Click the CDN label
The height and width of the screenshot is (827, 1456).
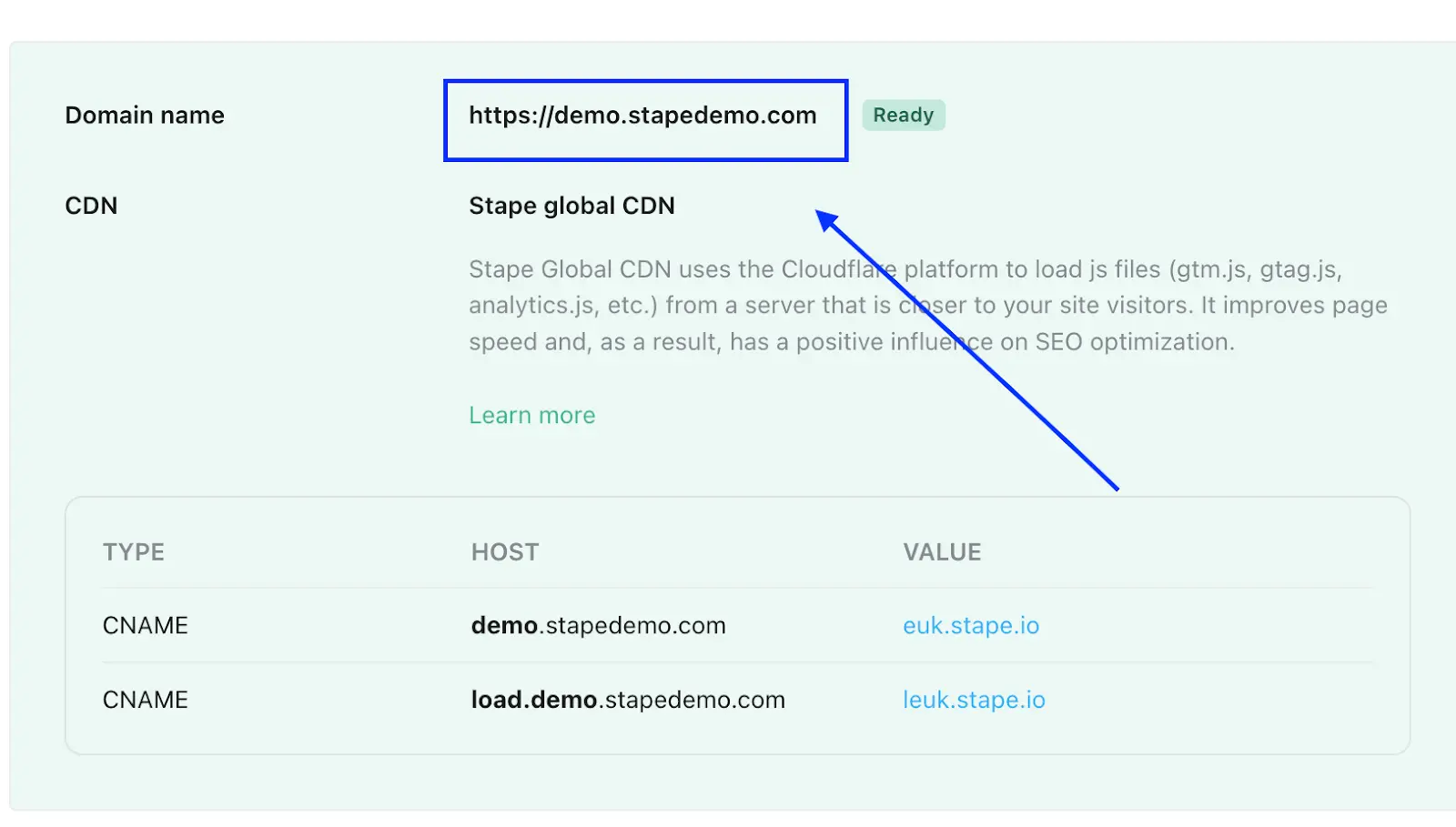(x=91, y=206)
